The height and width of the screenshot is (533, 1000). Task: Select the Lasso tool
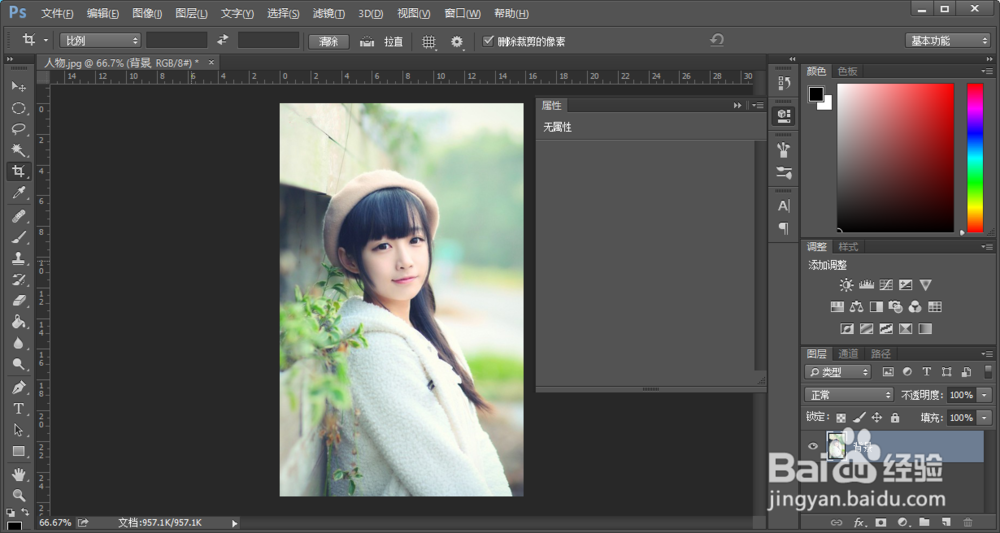pos(18,129)
